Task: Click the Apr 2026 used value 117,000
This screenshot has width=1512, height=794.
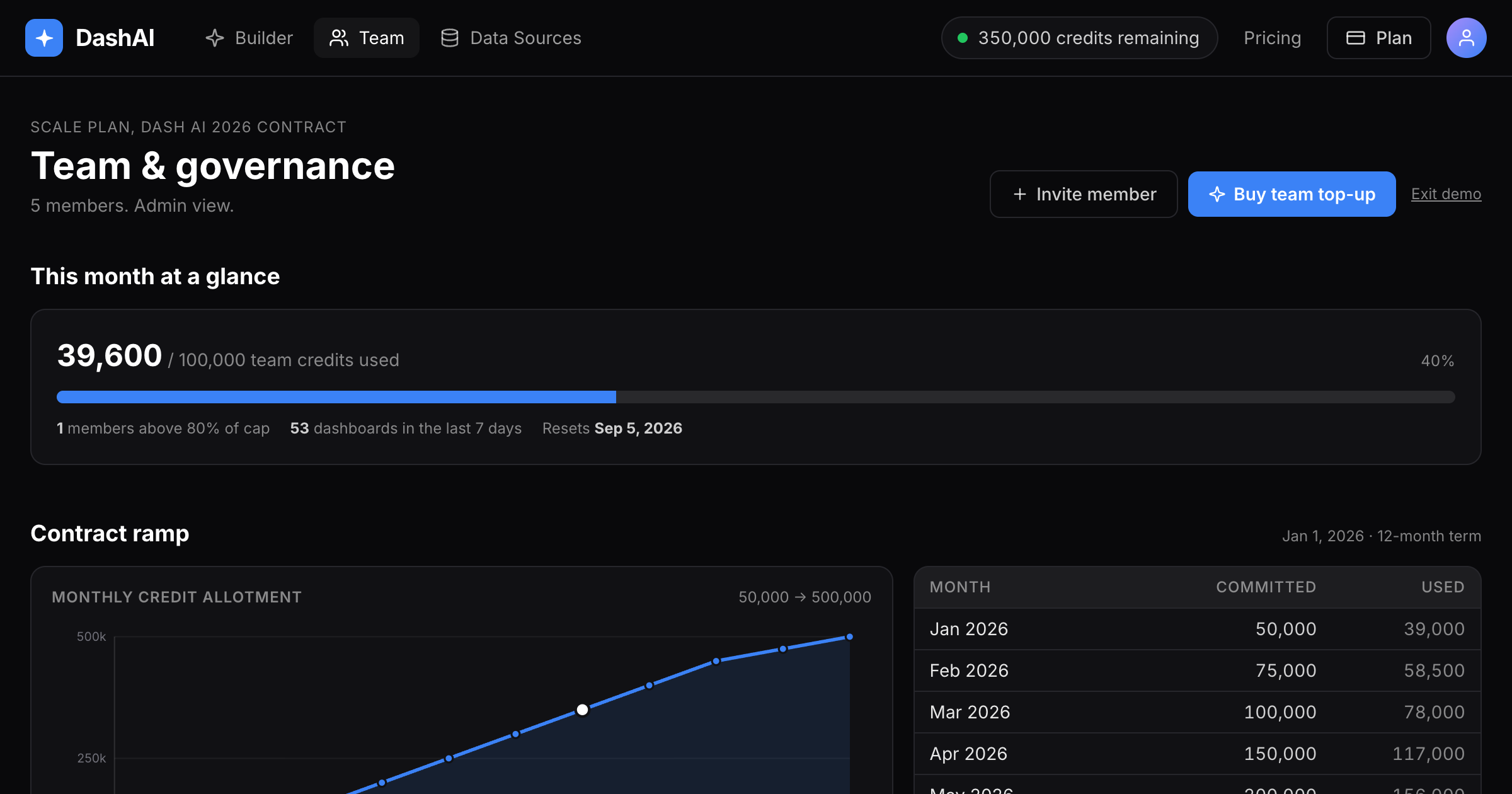Action: click(x=1428, y=754)
